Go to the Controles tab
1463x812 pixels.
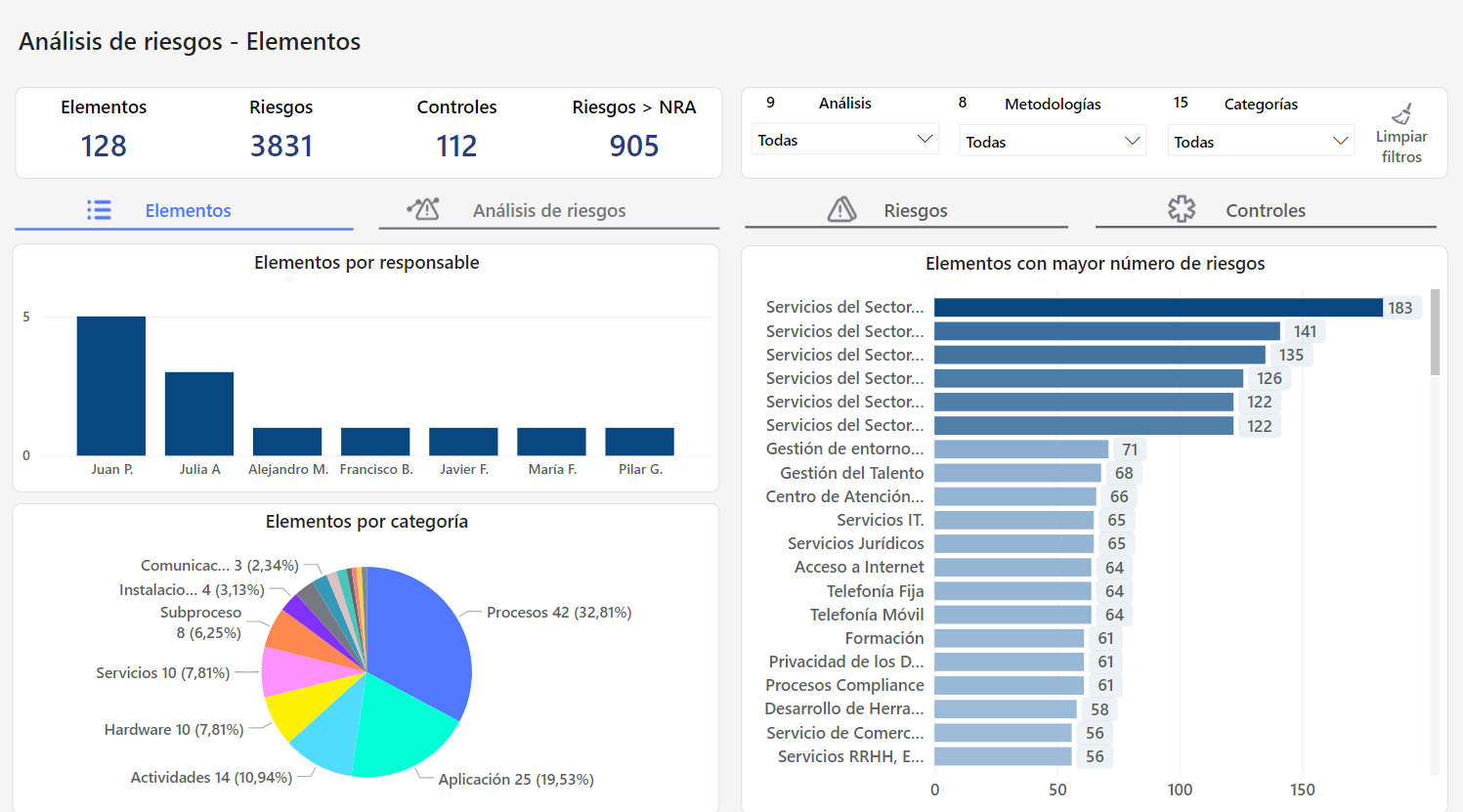pyautogui.click(x=1266, y=211)
